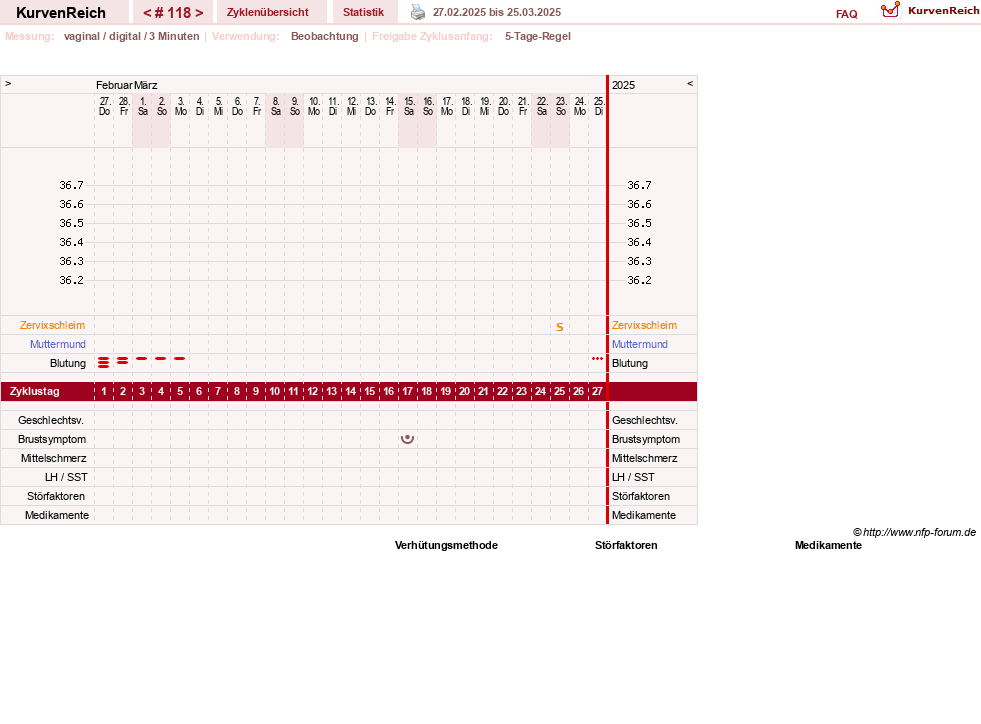This screenshot has width=981, height=724.
Task: Click the left Muttermund row label
Action: coord(58,344)
